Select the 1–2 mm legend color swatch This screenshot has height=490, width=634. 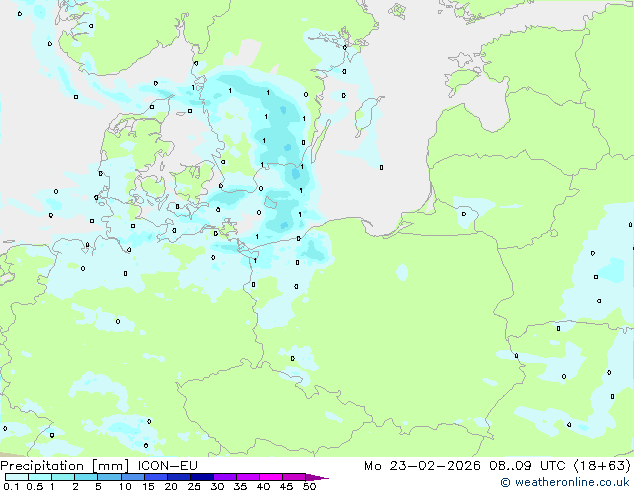63,477
